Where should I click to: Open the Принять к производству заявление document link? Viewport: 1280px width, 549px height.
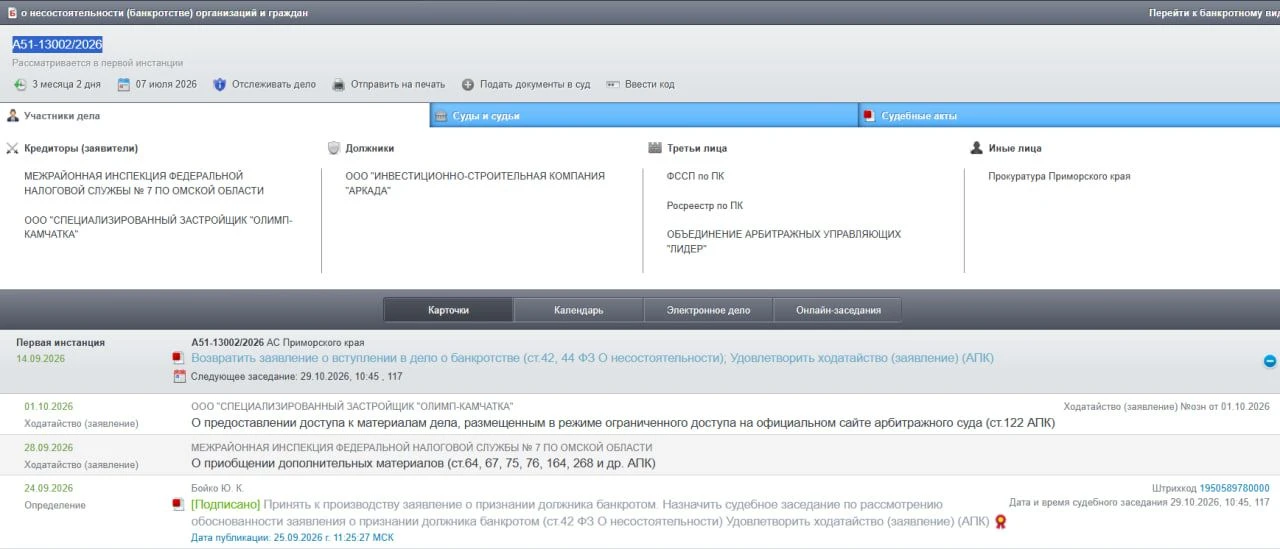(590, 513)
